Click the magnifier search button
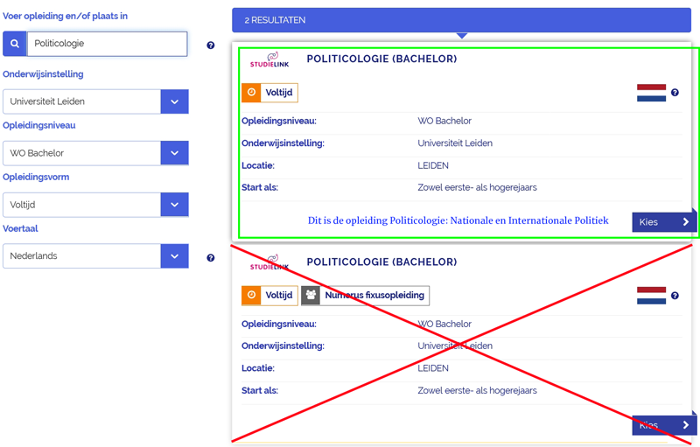This screenshot has width=700, height=447. pyautogui.click(x=15, y=44)
